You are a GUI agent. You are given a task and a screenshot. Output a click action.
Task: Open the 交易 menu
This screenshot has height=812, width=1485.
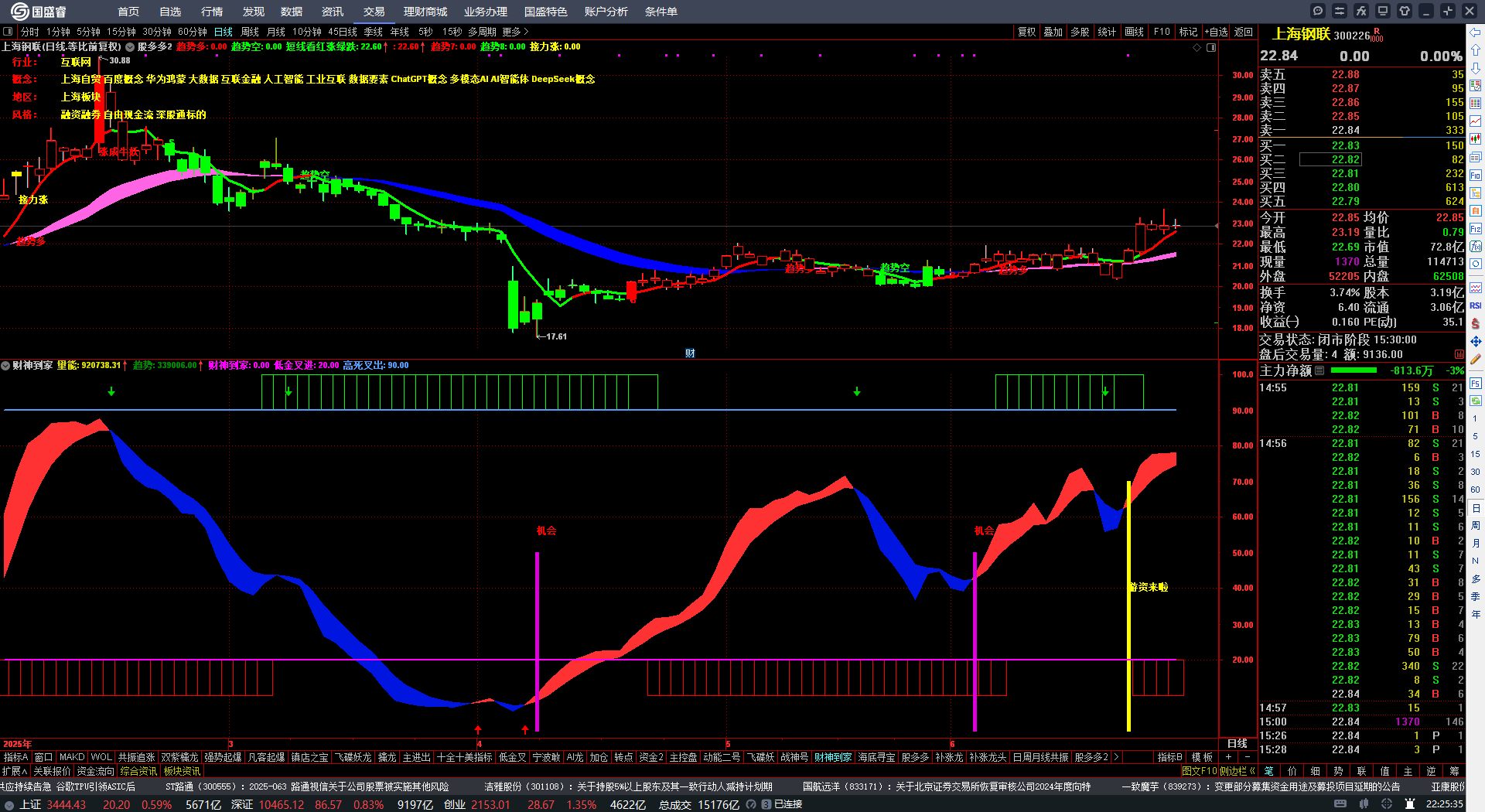[374, 12]
